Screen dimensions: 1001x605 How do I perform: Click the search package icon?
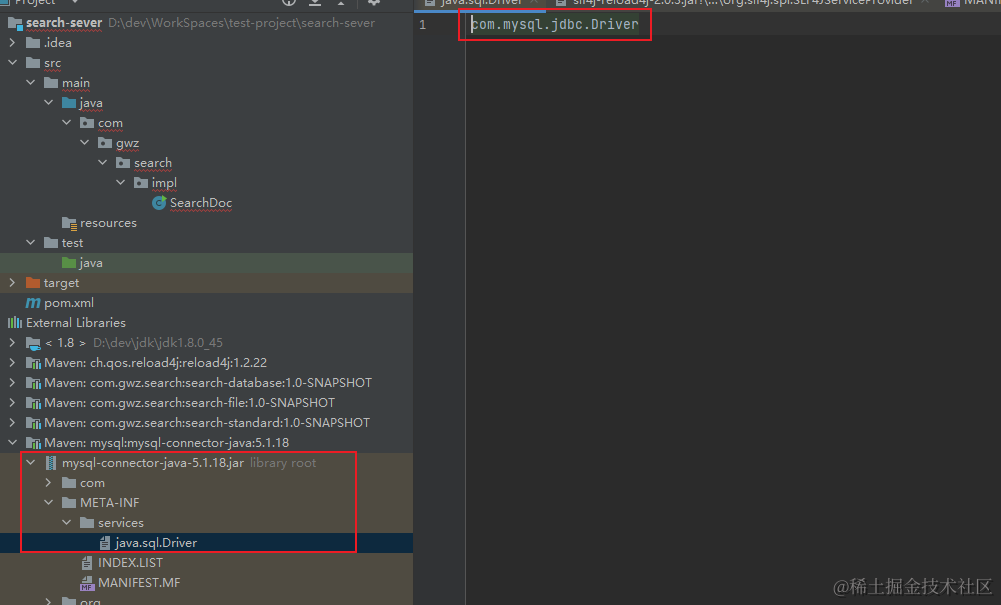coord(123,163)
